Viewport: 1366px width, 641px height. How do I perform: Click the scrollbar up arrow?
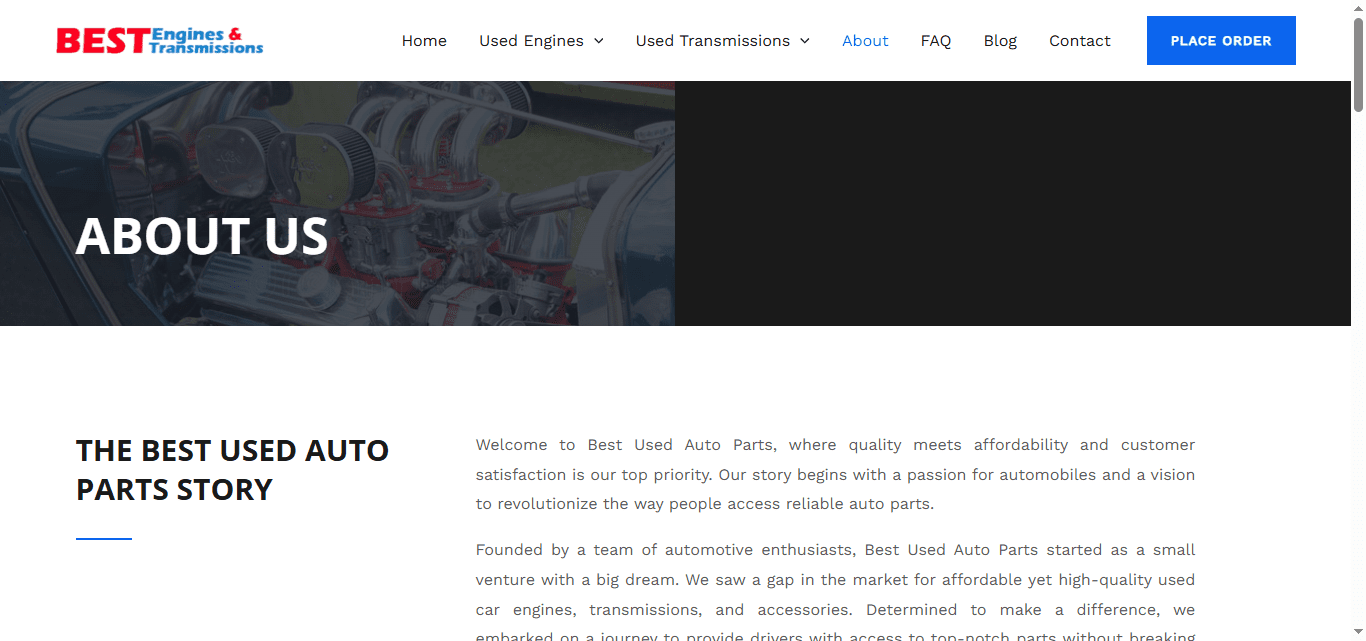point(1358,8)
